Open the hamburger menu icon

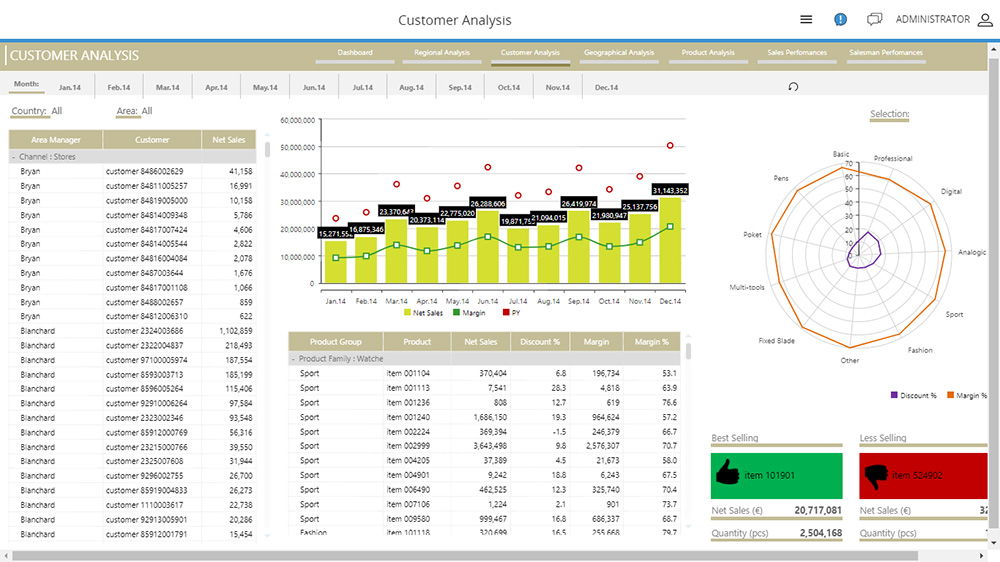pyautogui.click(x=806, y=19)
